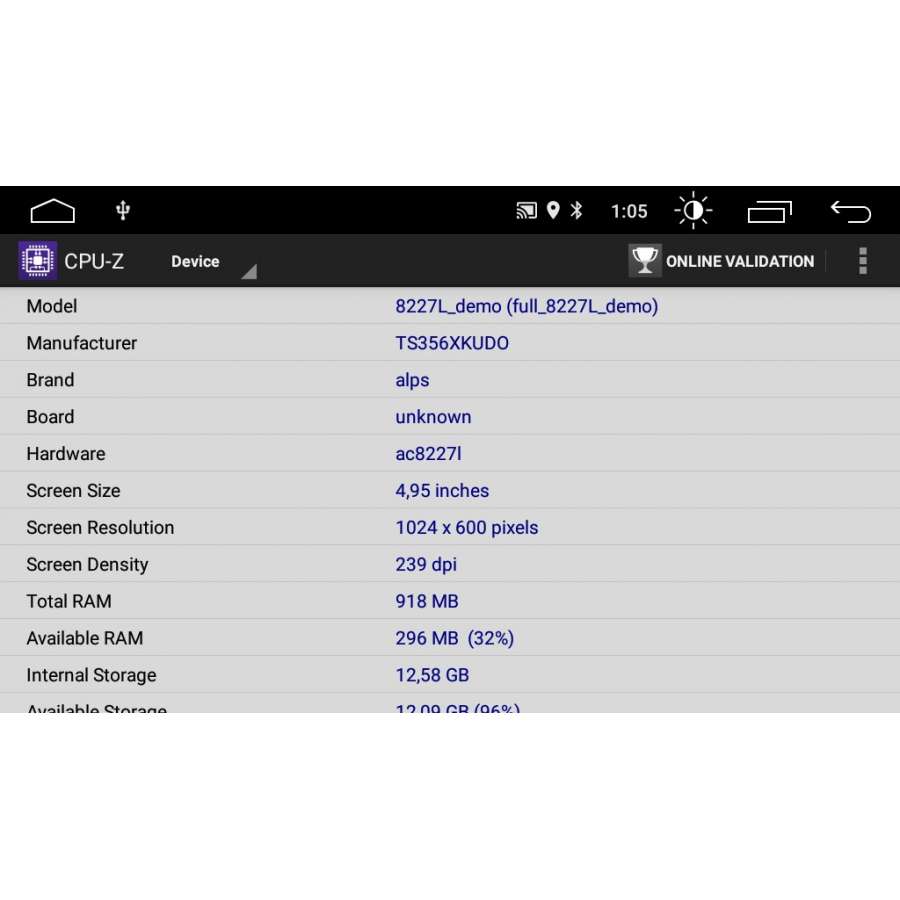This screenshot has width=900, height=900.
Task: Select the ac8227l hardware value
Action: 428,454
